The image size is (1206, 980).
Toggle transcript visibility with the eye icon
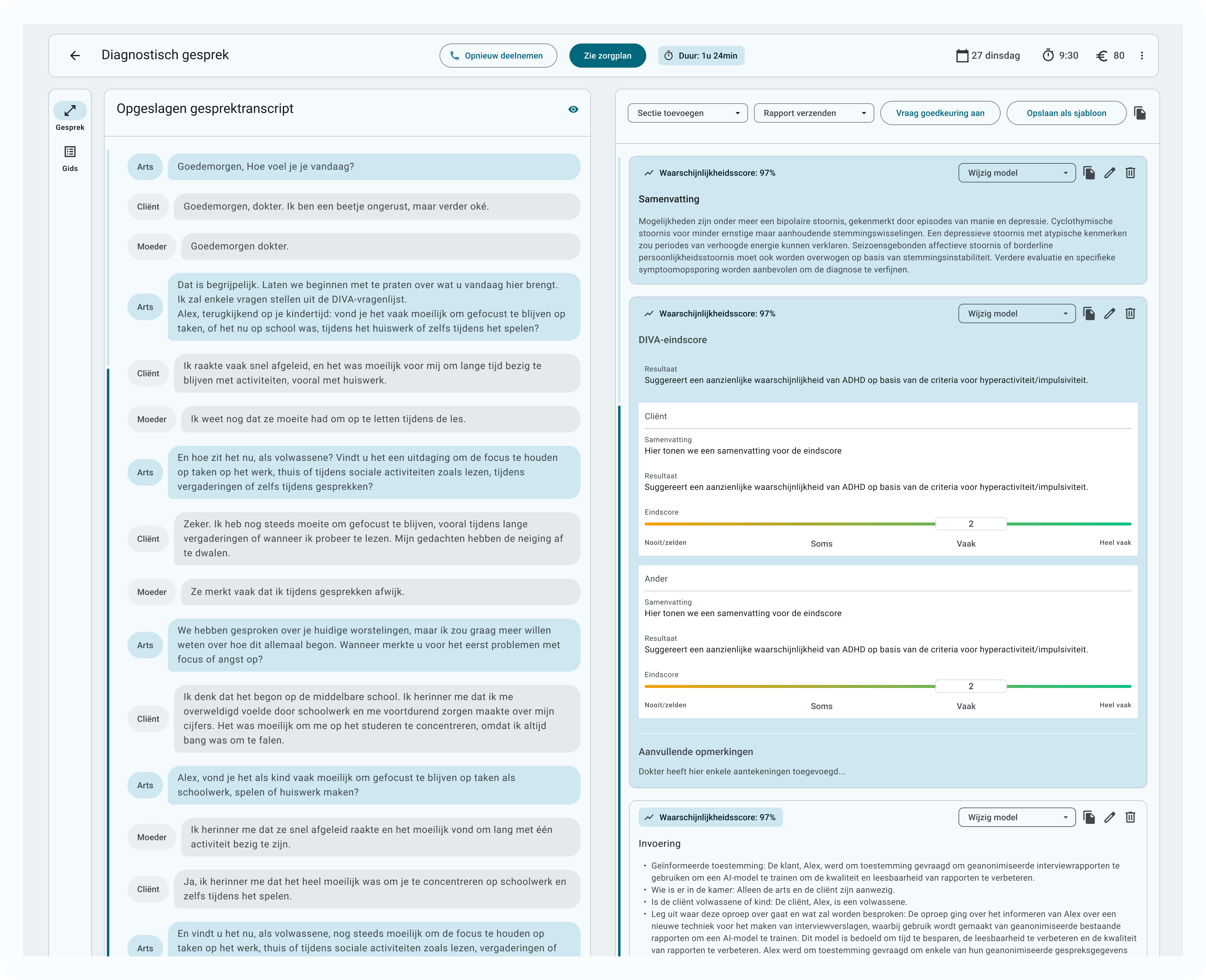click(x=573, y=110)
